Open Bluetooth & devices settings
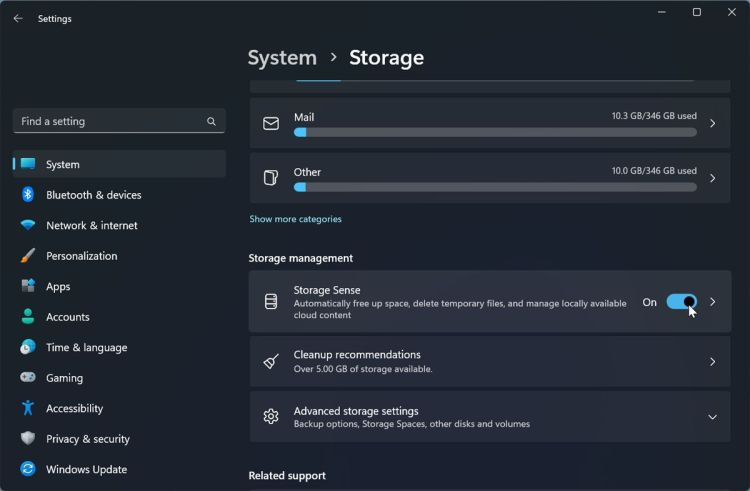Screen dimensions: 750x491 (x=93, y=195)
